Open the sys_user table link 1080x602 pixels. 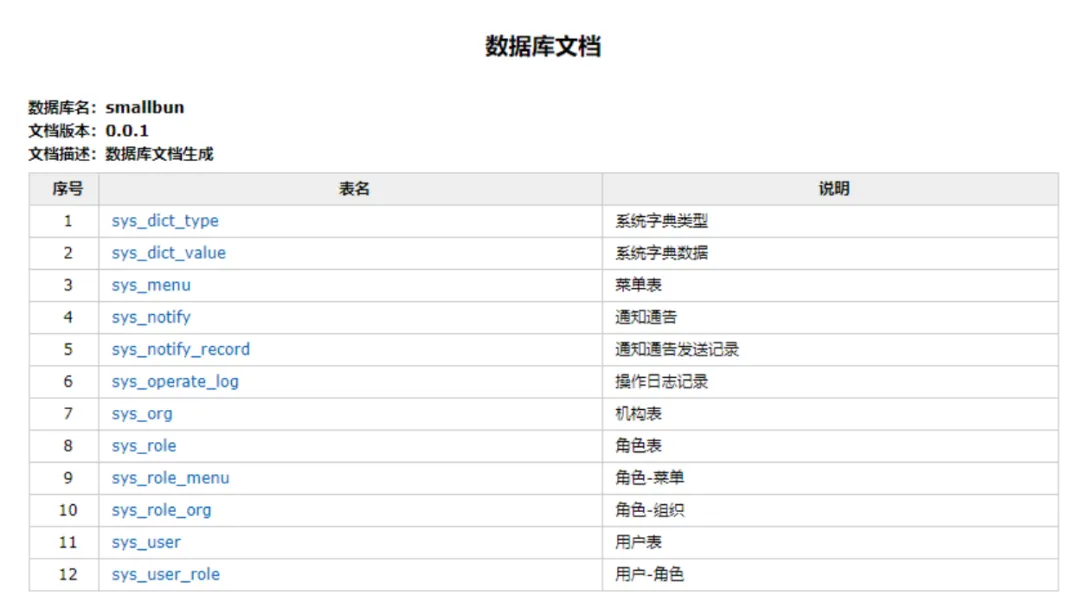coord(146,542)
